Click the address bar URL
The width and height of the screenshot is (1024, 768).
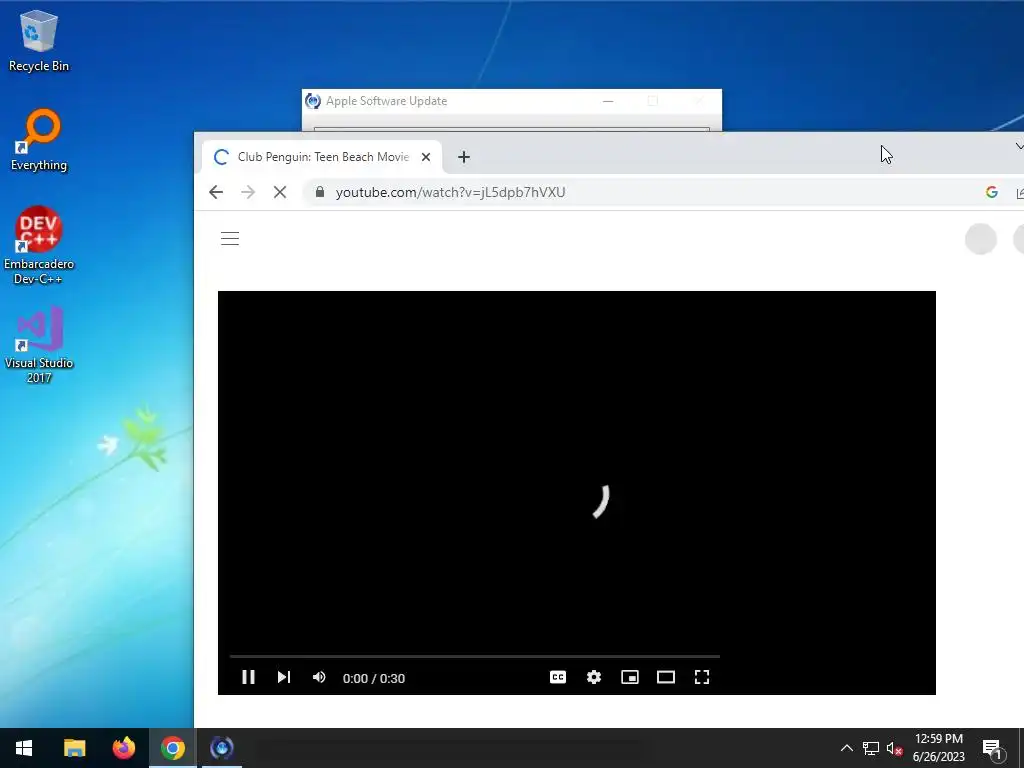click(x=451, y=192)
